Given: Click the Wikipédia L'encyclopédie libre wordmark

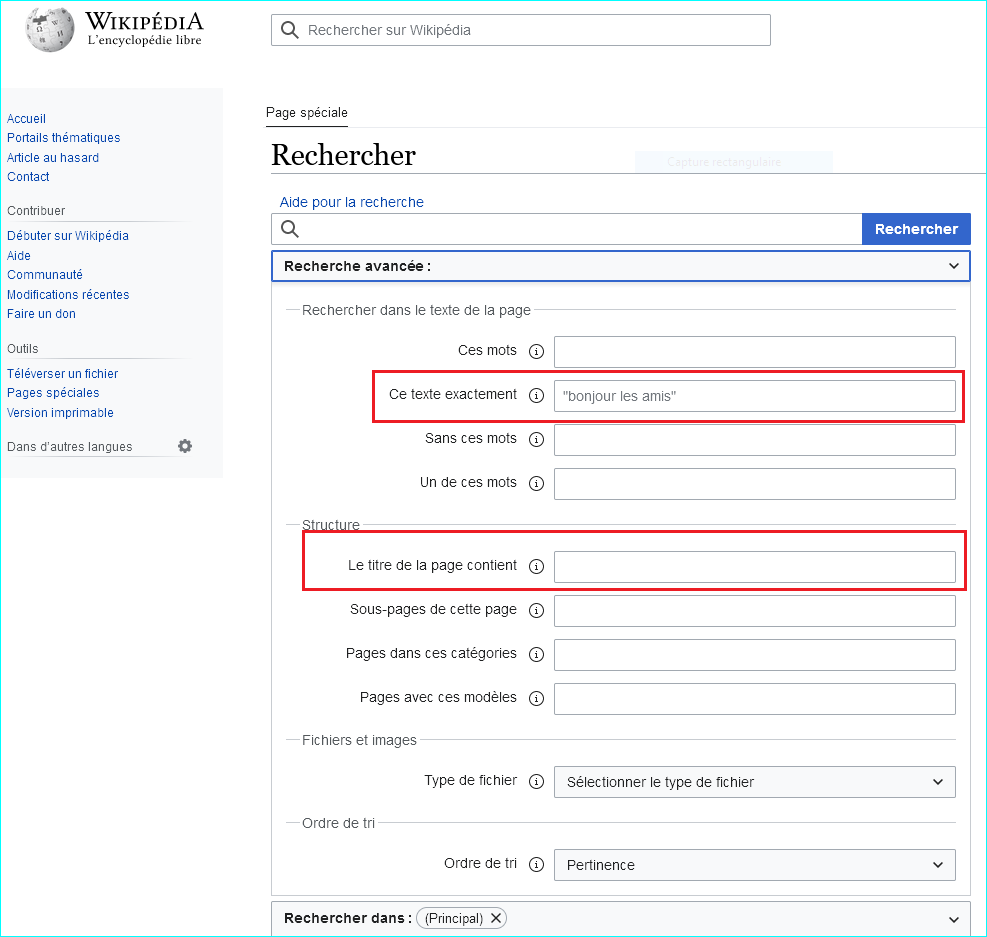Looking at the screenshot, I should click(144, 29).
